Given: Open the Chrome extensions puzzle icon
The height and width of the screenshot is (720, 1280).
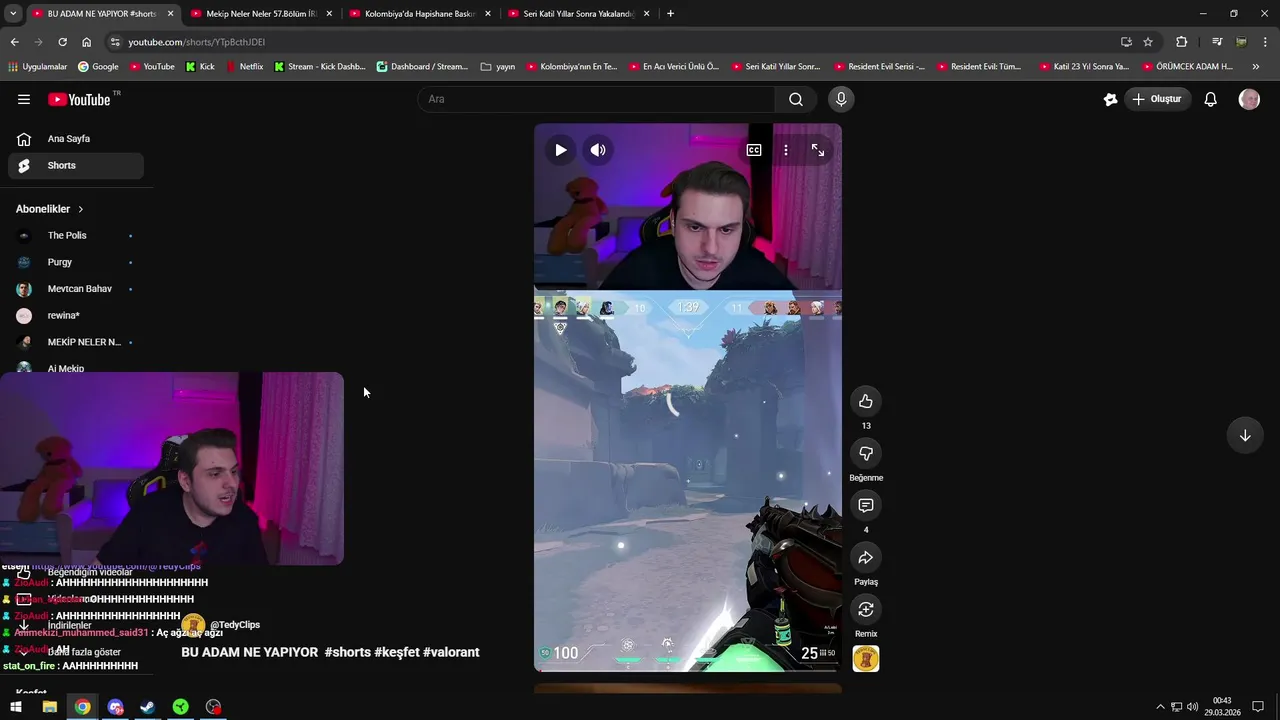Looking at the screenshot, I should (1182, 42).
